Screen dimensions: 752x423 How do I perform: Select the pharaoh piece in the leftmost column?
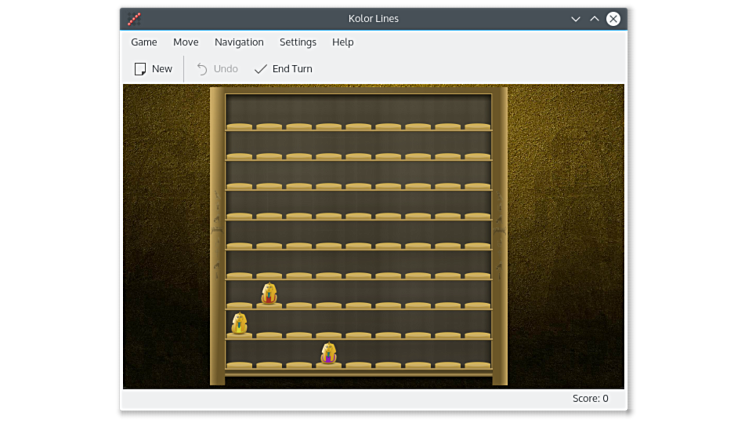pyautogui.click(x=239, y=323)
